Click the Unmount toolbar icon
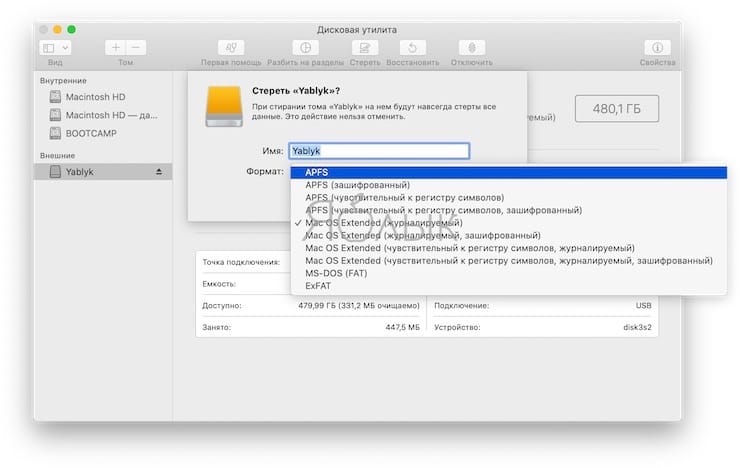Screen dimensions: 740x468 click(471, 48)
